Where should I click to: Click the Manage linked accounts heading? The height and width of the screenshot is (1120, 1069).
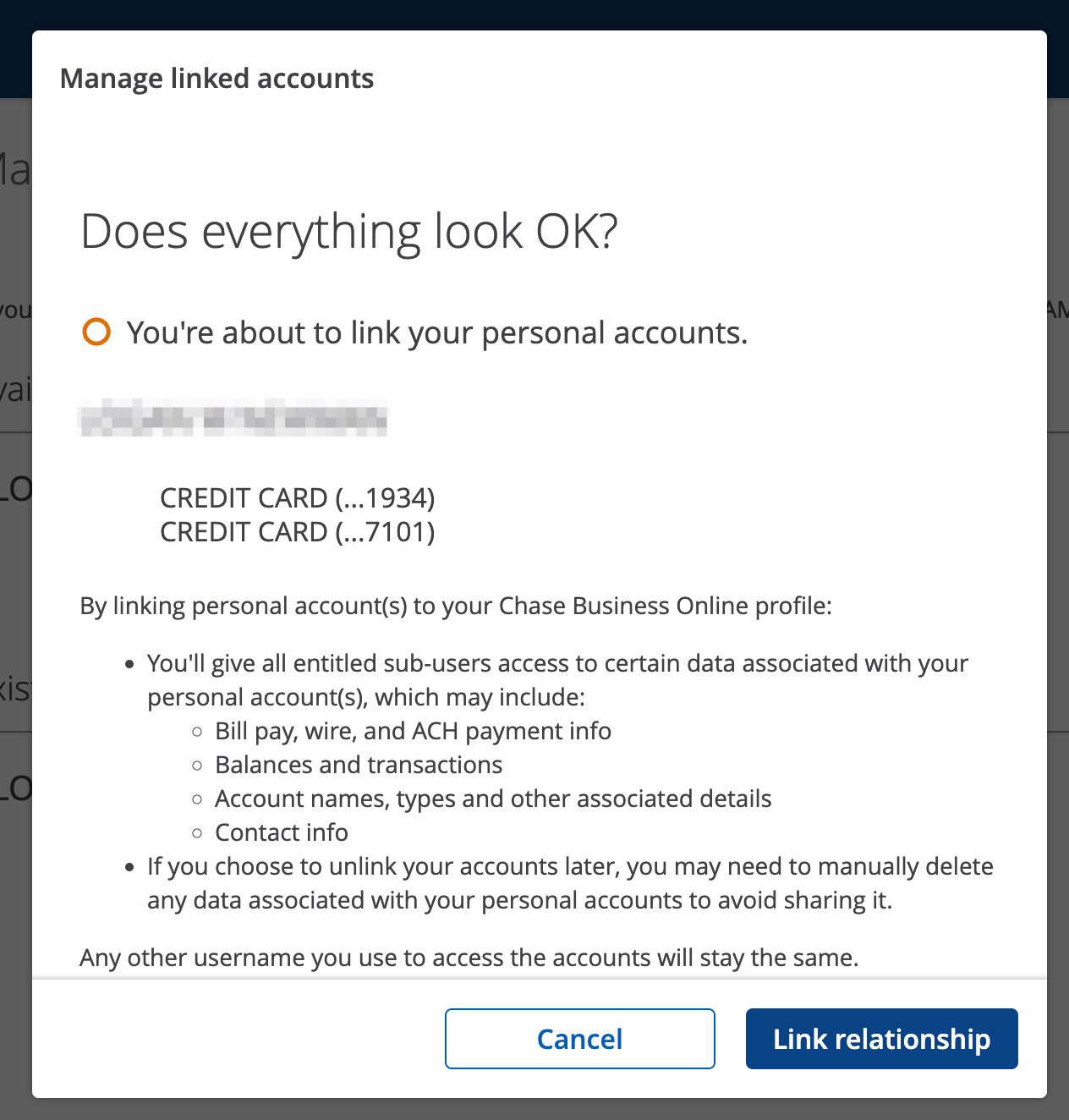click(217, 78)
